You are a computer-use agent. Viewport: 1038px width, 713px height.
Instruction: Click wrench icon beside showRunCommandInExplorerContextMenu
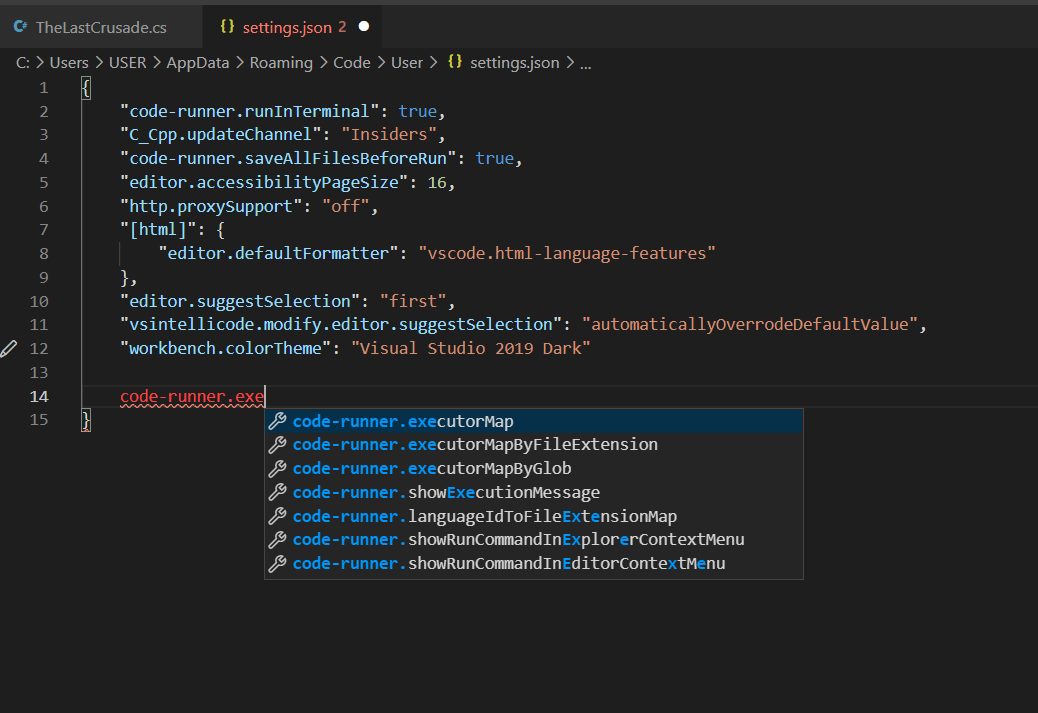coord(277,540)
